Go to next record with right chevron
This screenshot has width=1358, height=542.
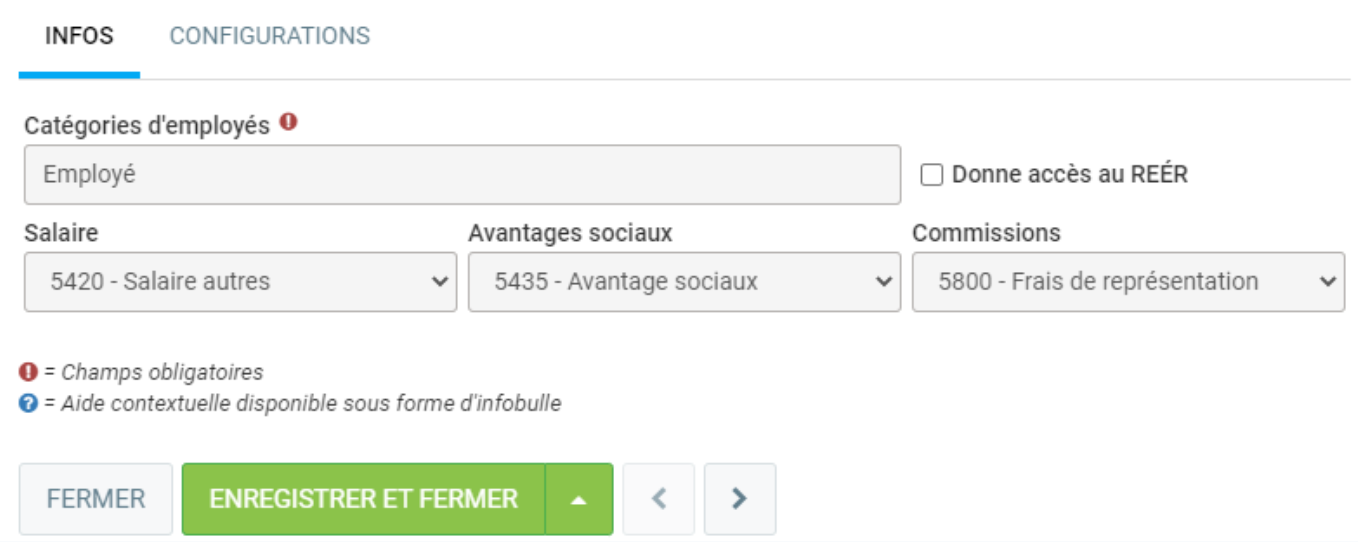coord(740,499)
